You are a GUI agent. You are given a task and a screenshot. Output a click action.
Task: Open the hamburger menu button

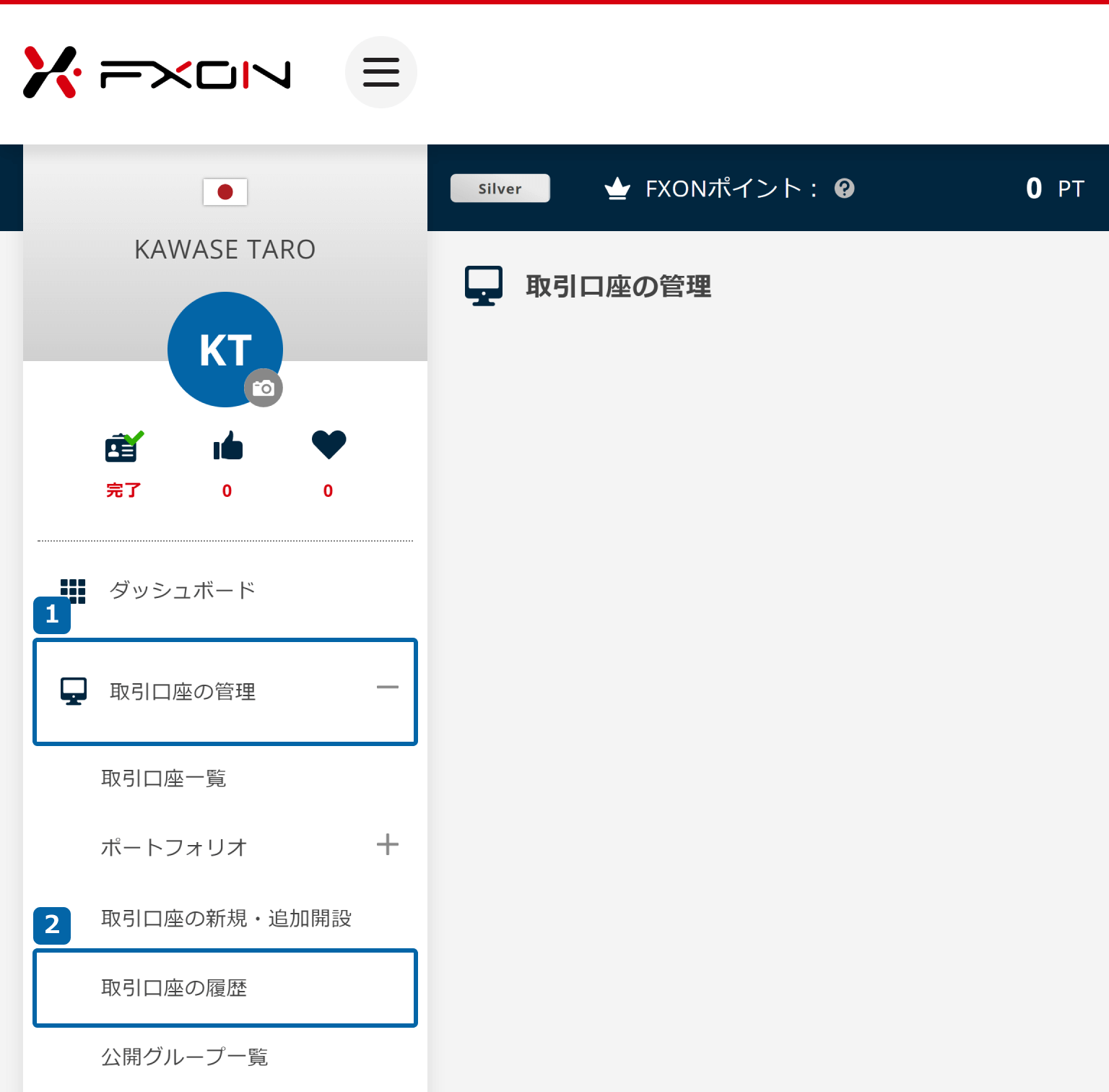click(381, 72)
